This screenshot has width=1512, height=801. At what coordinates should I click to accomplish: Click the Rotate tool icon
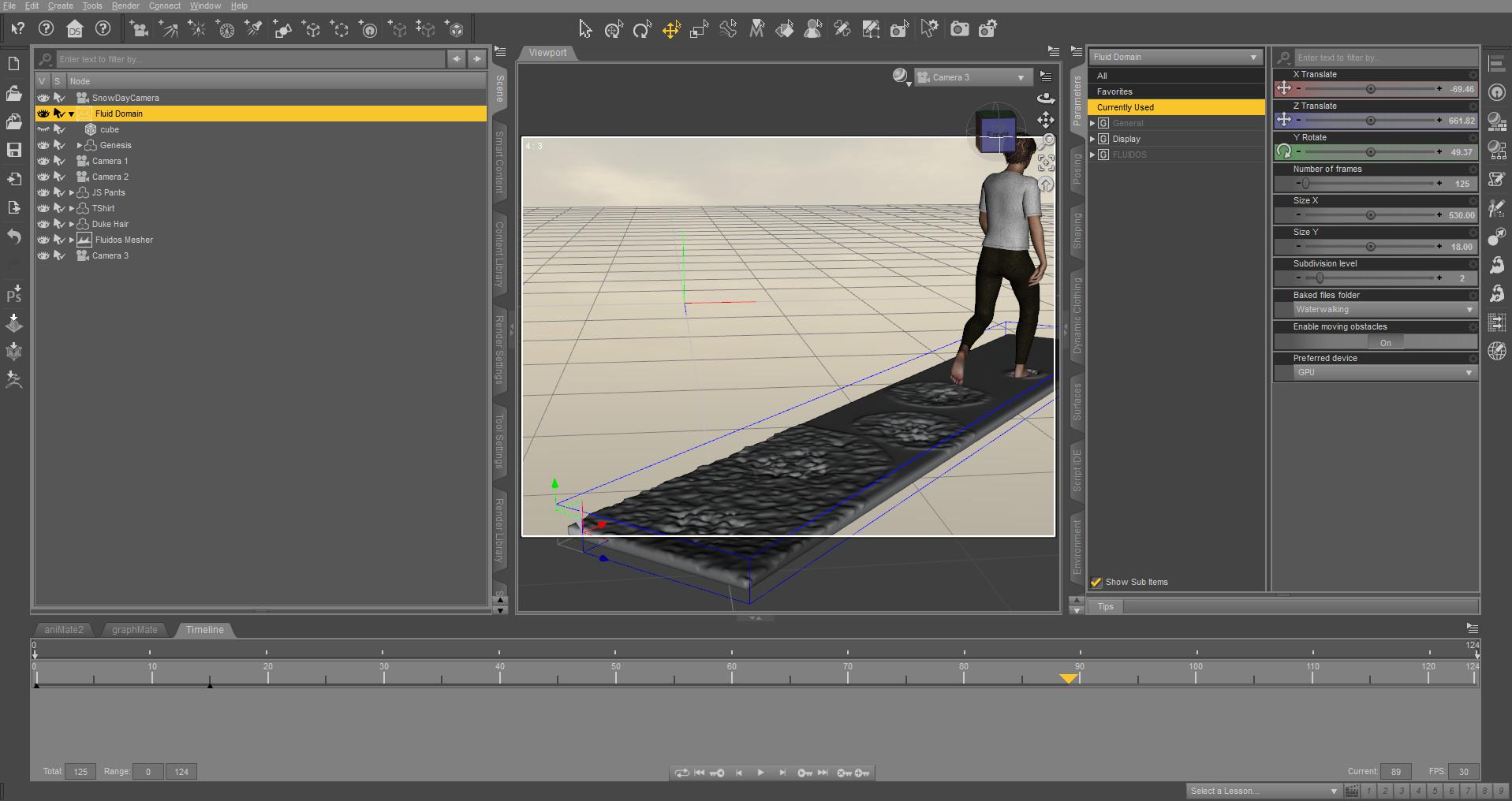642,30
